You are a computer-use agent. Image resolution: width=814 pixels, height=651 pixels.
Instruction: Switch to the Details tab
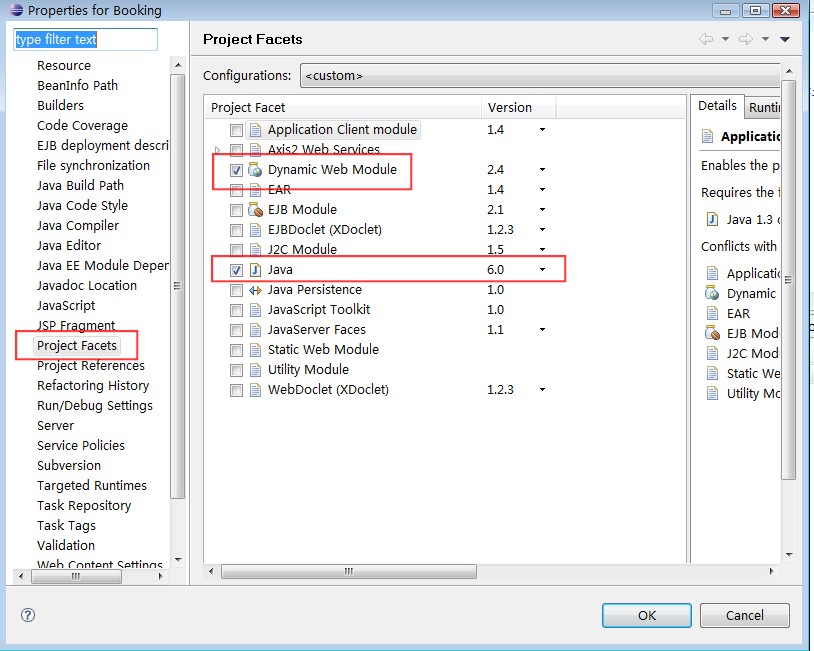click(717, 106)
